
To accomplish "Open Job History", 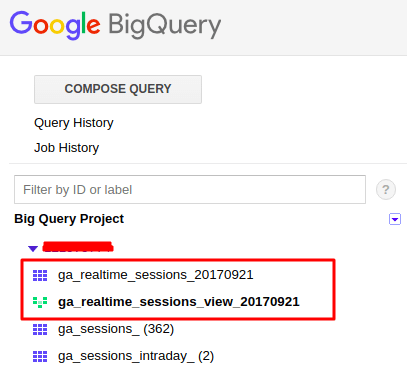I will pos(66,148).
